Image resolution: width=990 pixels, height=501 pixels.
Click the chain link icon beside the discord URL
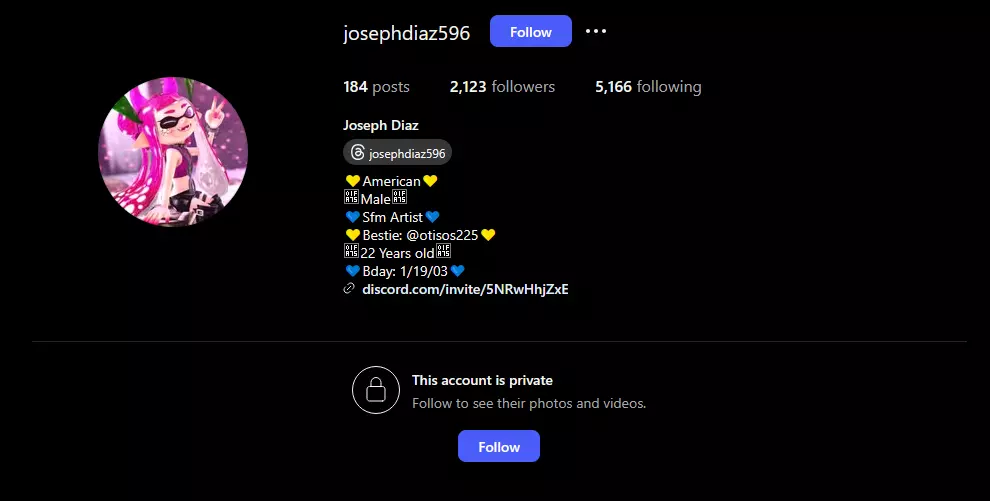[349, 289]
